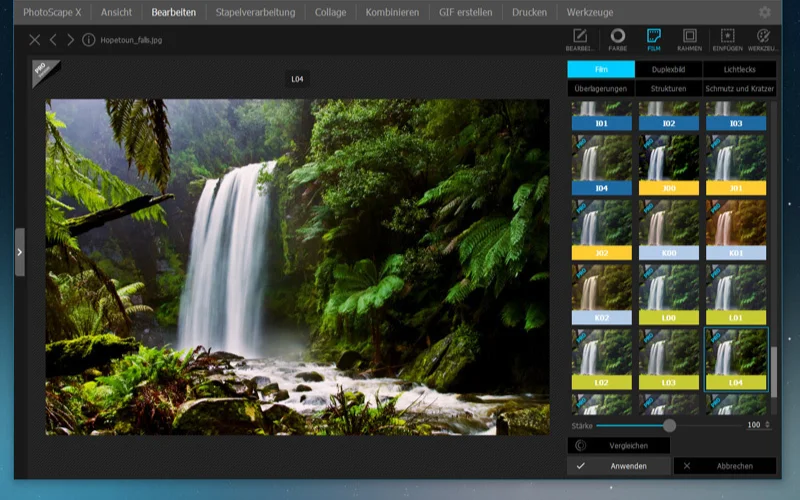800x500 pixels.
Task: Click the settings gear icon
Action: tap(765, 13)
